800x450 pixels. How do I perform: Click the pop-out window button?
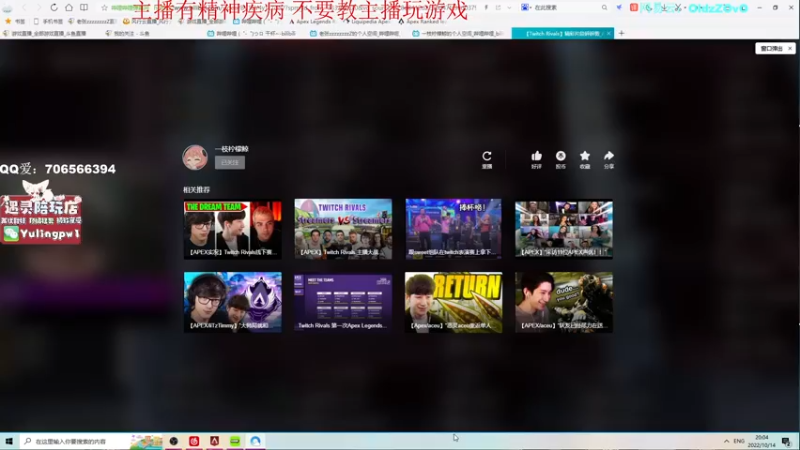click(x=771, y=48)
